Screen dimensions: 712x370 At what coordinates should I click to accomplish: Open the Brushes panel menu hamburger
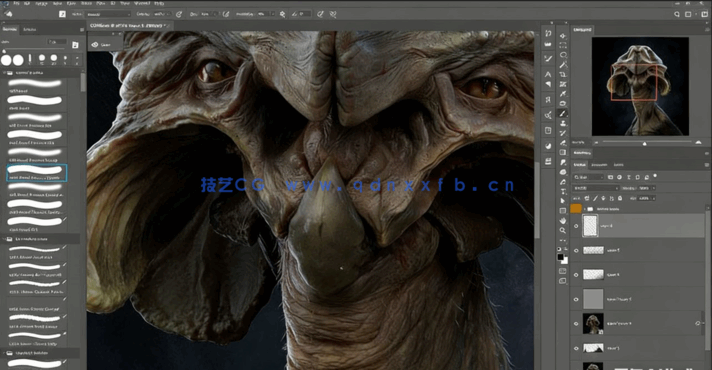click(82, 30)
